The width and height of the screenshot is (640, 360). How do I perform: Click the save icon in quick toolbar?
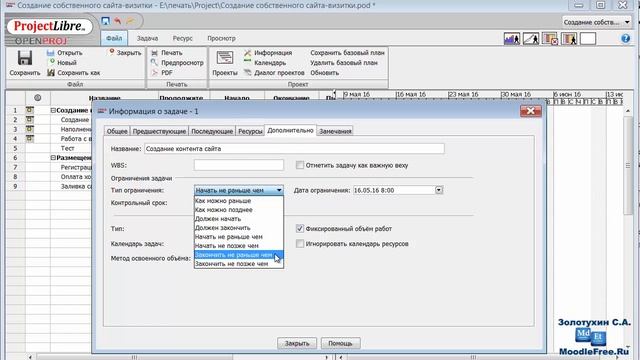click(106, 21)
